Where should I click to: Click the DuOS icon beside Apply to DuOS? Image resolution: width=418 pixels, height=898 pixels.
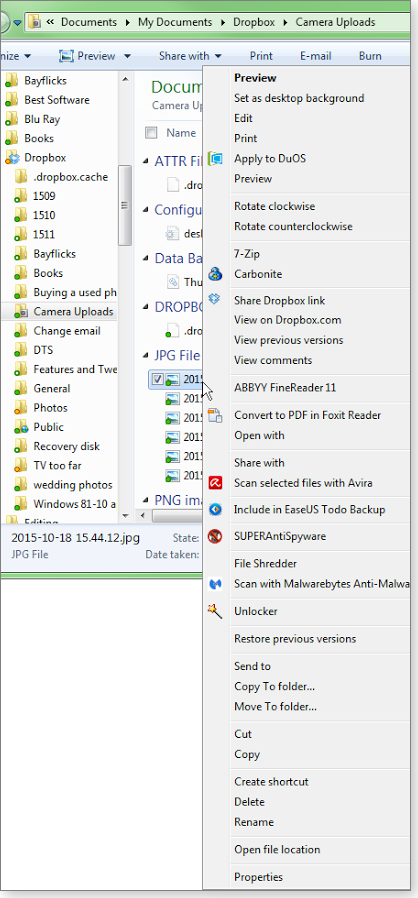[215, 159]
